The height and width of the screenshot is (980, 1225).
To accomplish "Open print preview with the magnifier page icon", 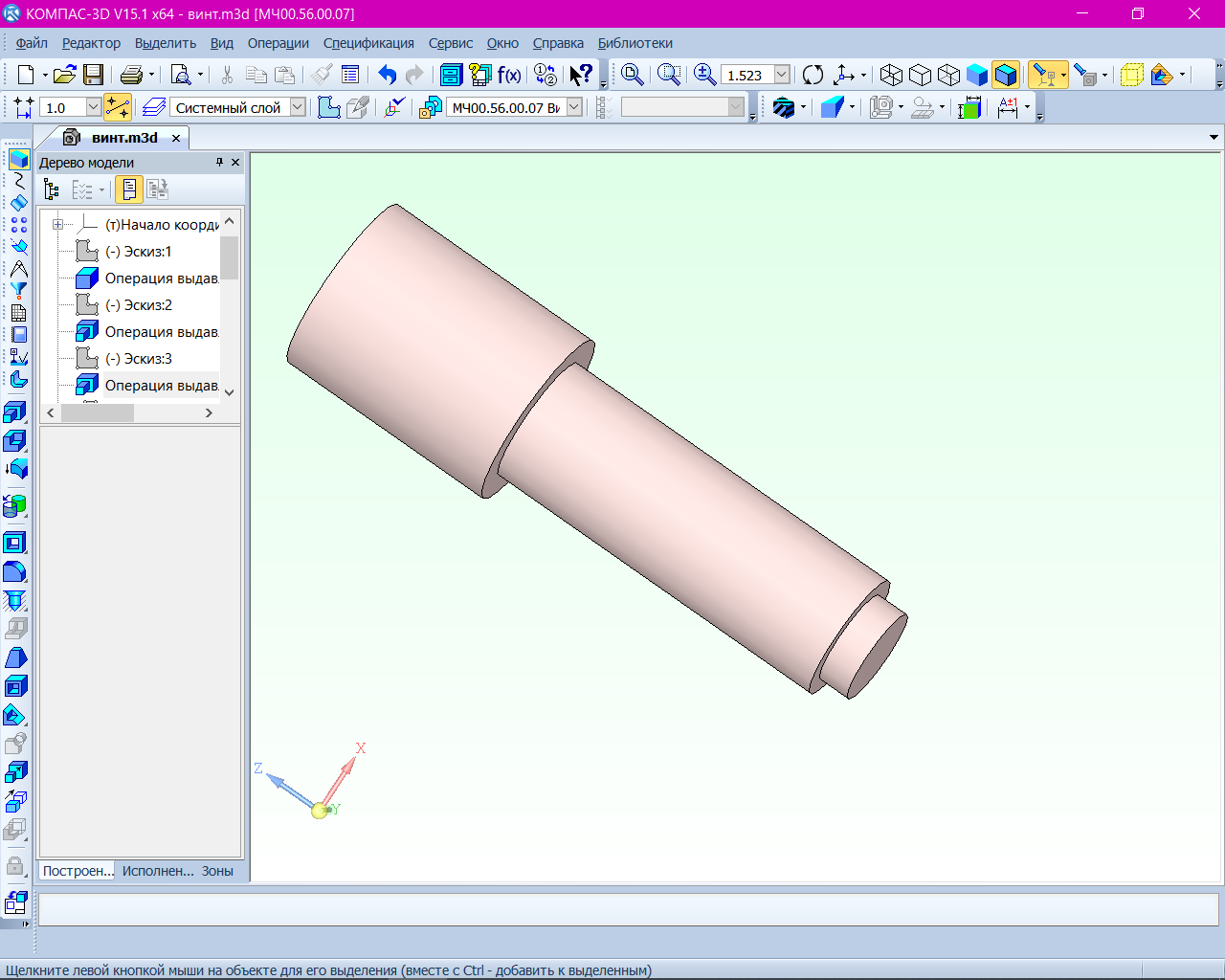I will click(181, 75).
